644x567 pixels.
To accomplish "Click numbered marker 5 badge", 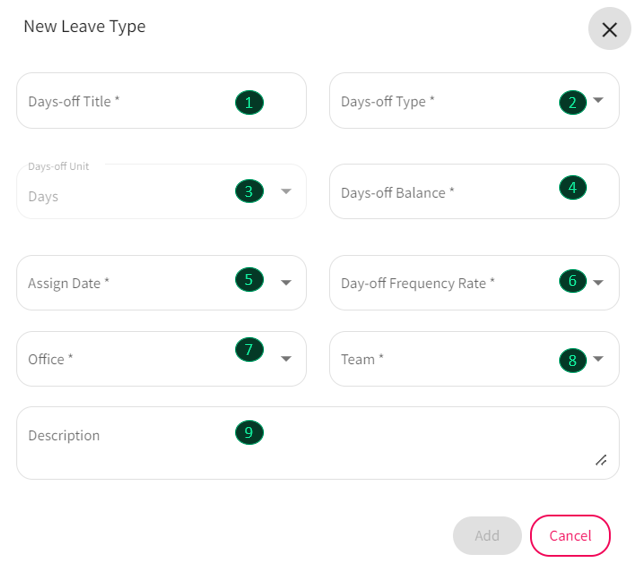I will 249,280.
